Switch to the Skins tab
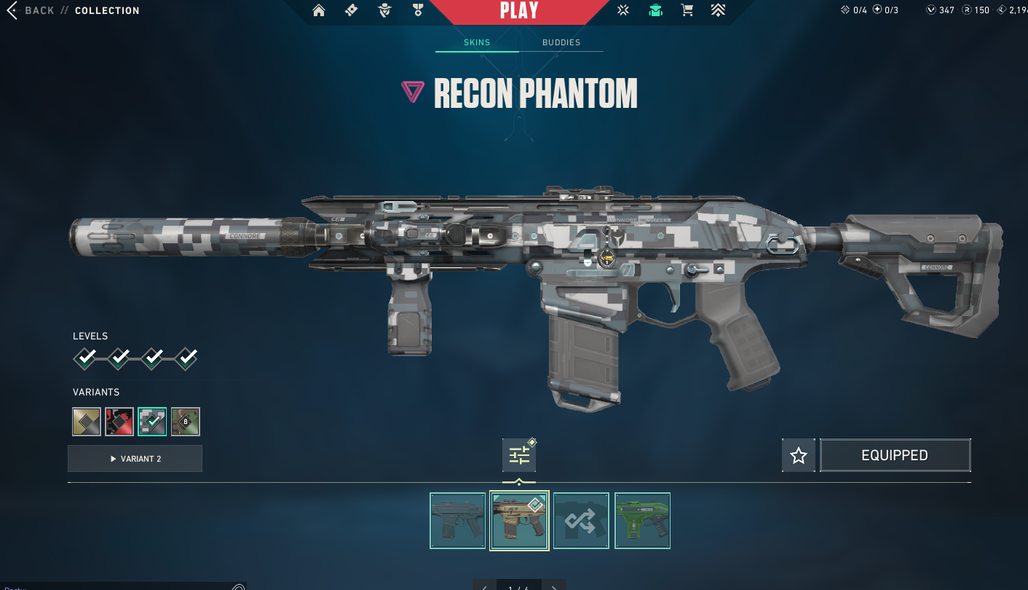 [477, 43]
